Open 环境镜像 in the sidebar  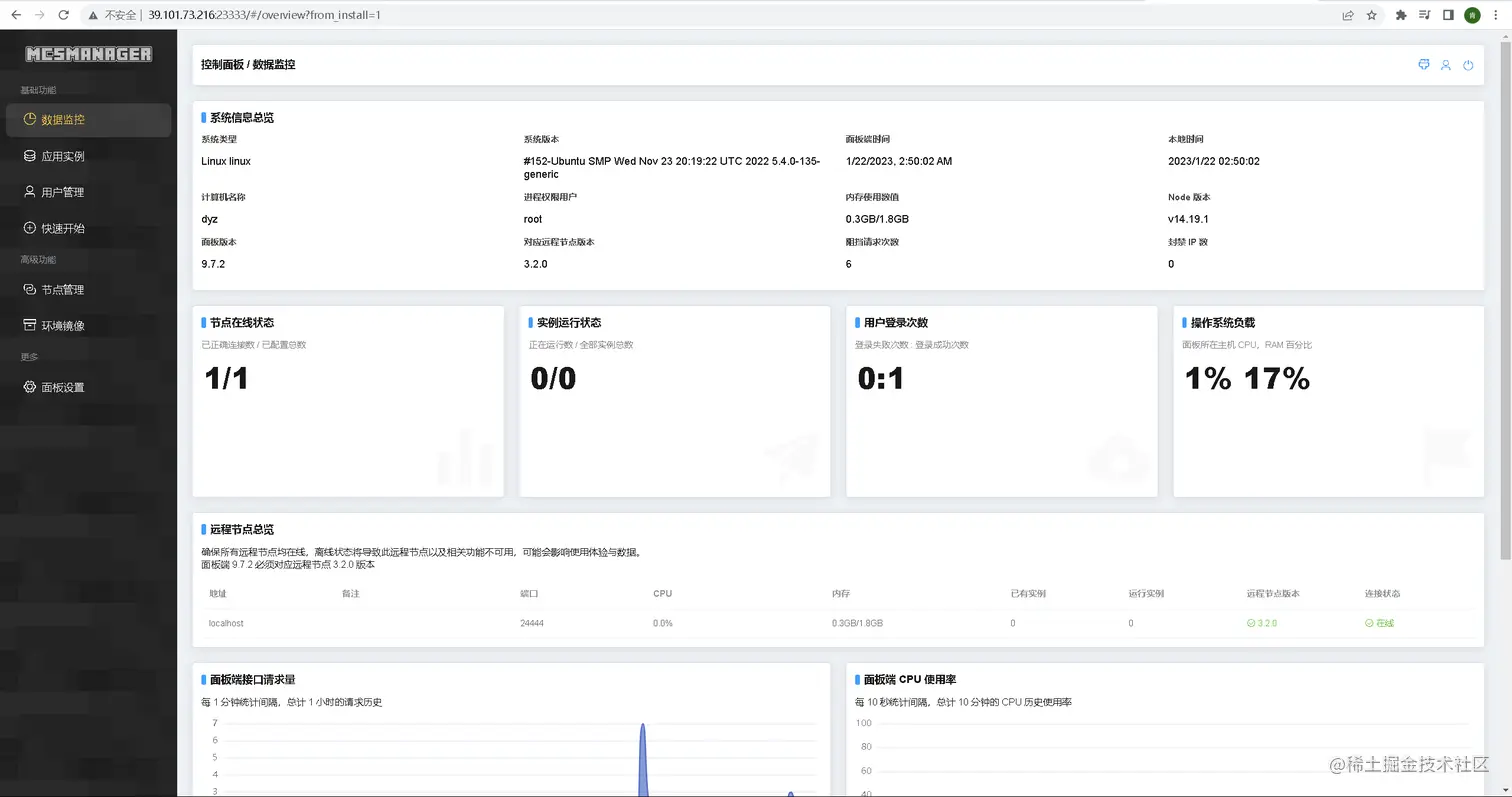click(x=88, y=326)
